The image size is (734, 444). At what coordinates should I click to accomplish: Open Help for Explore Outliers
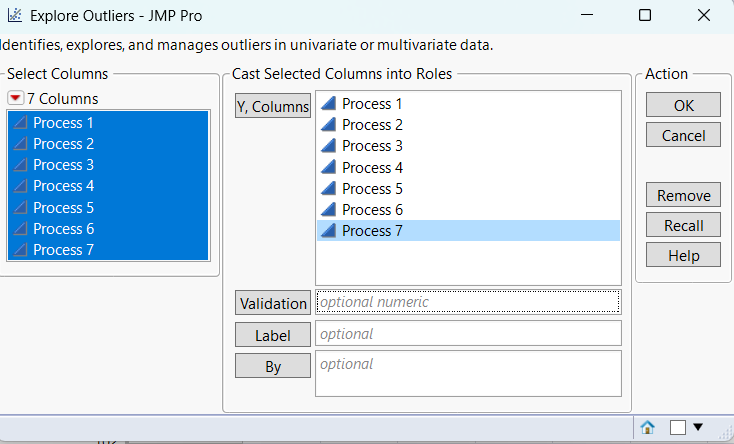tap(683, 255)
